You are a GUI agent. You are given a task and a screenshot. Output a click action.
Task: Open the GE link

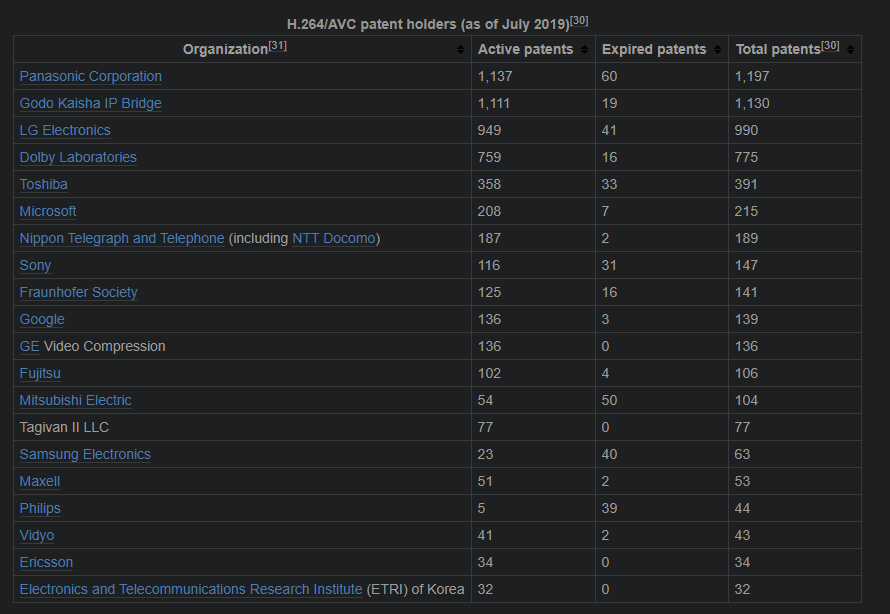(30, 346)
